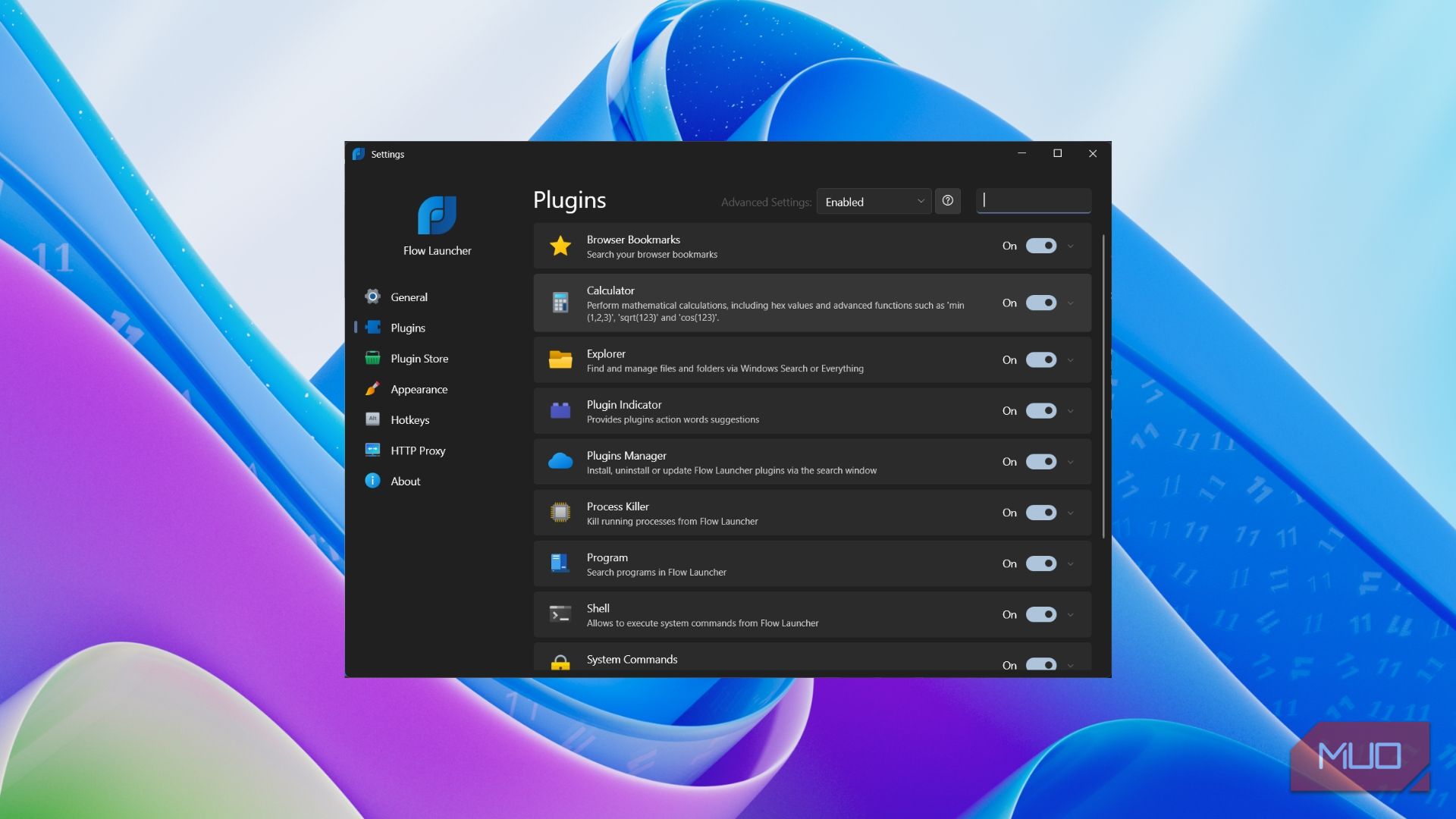Screen dimensions: 1456x819
Task: Expand the Shell plugin chevron
Action: (1070, 614)
